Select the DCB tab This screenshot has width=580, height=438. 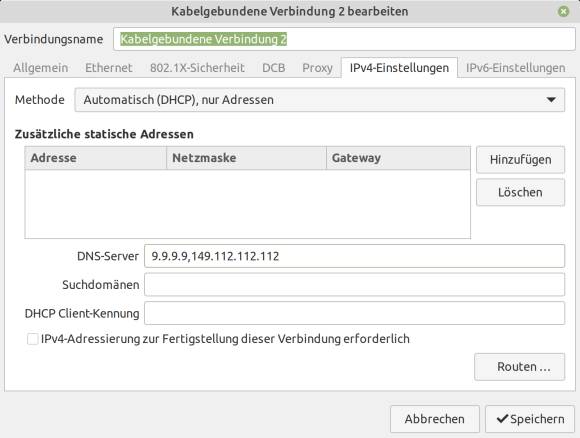[x=274, y=68]
